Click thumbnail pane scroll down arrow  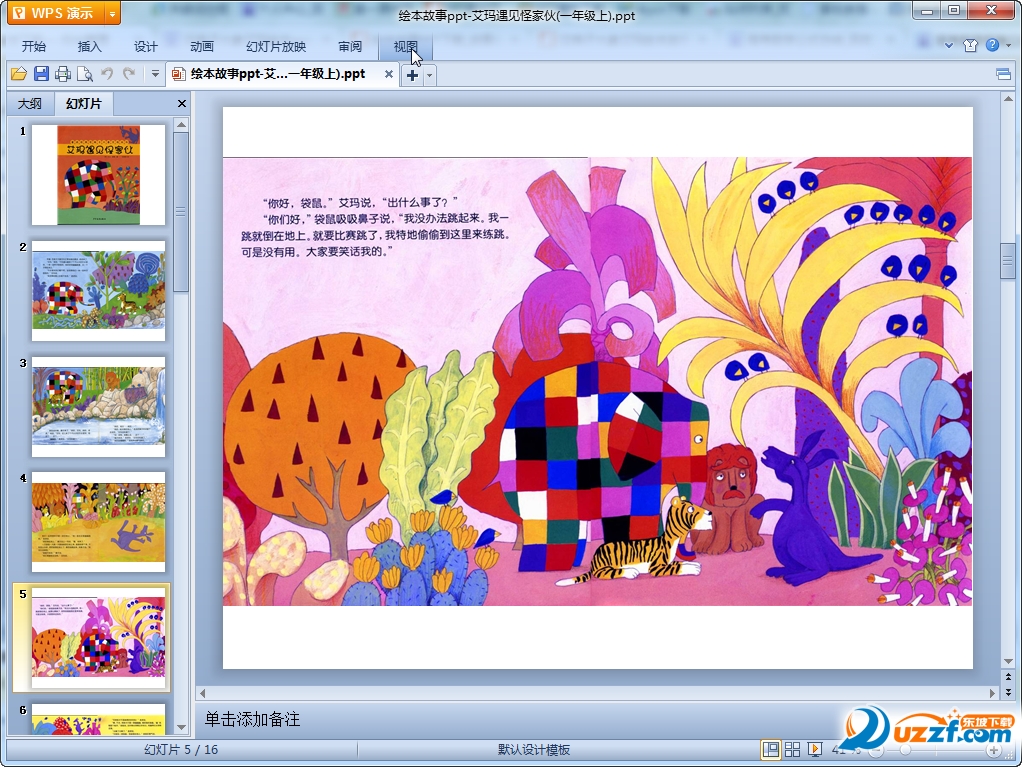(x=182, y=727)
